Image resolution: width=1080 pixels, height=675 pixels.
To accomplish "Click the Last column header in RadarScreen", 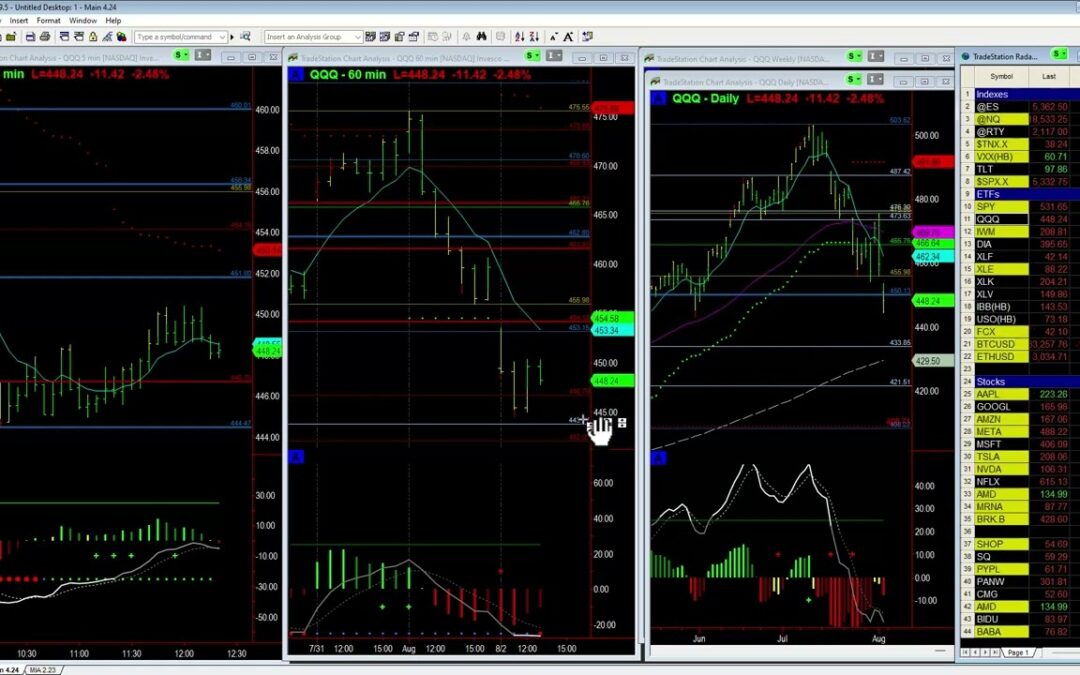I will (1049, 76).
